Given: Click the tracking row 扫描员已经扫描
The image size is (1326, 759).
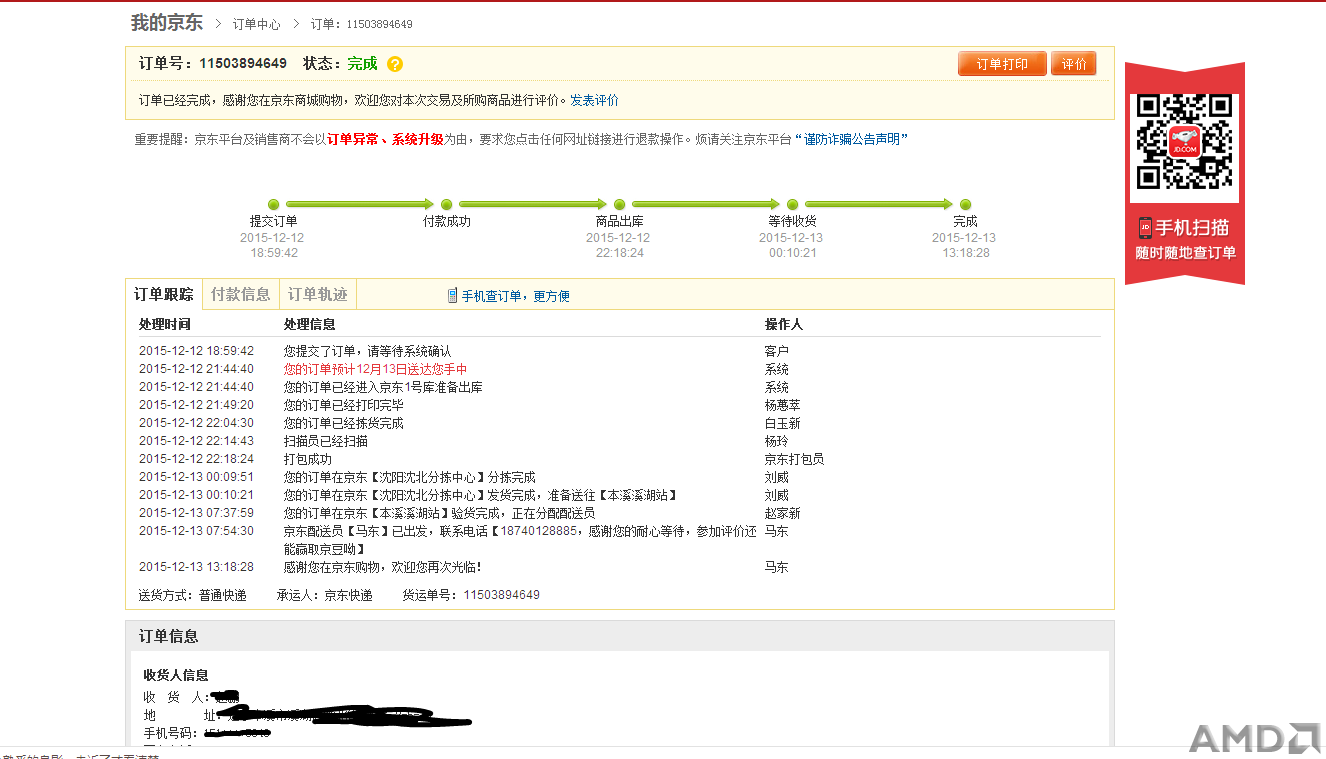Looking at the screenshot, I should click(325, 441).
